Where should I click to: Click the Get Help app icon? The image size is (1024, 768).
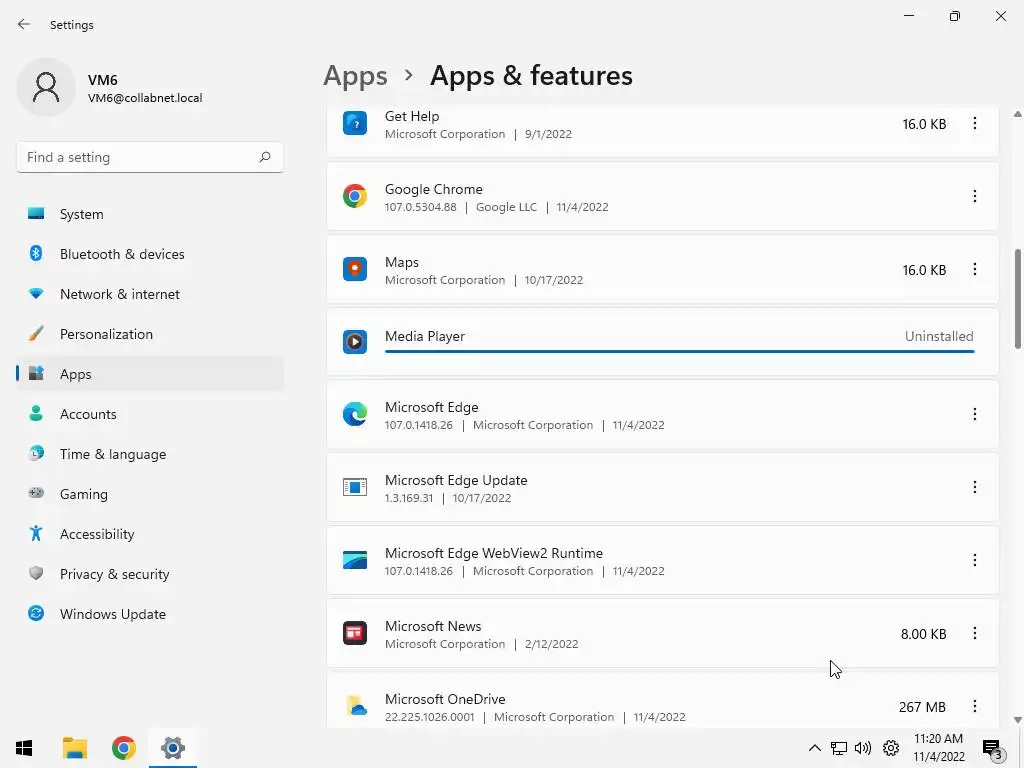[x=355, y=123]
